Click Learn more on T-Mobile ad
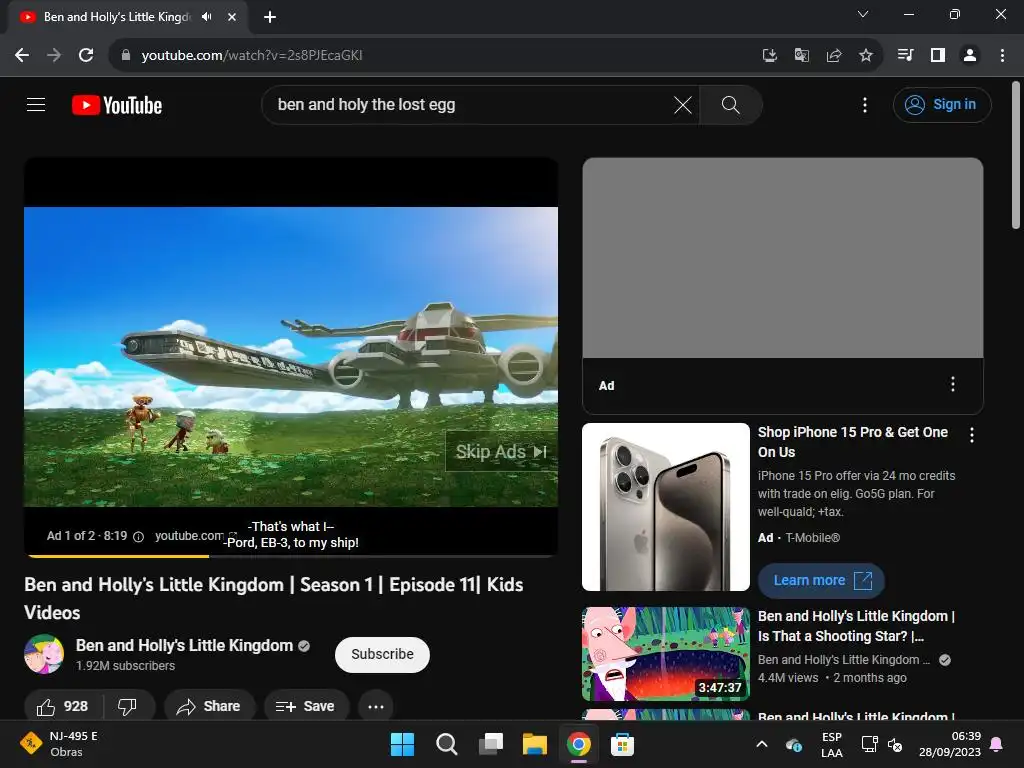The width and height of the screenshot is (1024, 768). pyautogui.click(x=821, y=581)
